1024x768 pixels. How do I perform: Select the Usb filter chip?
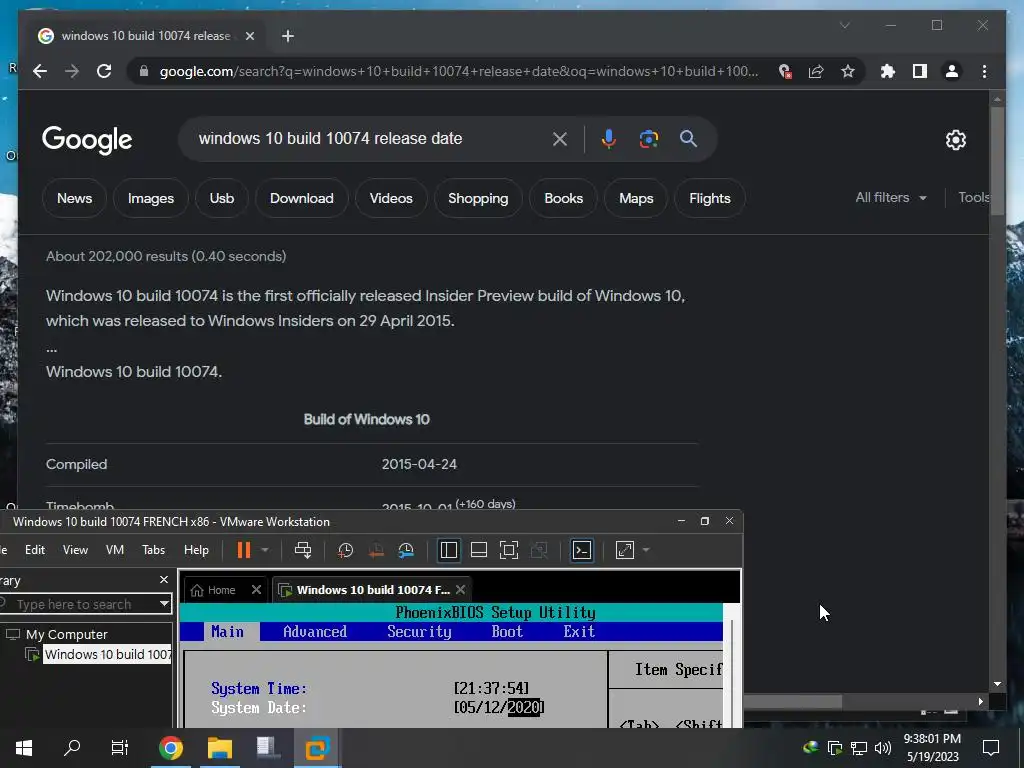(222, 198)
